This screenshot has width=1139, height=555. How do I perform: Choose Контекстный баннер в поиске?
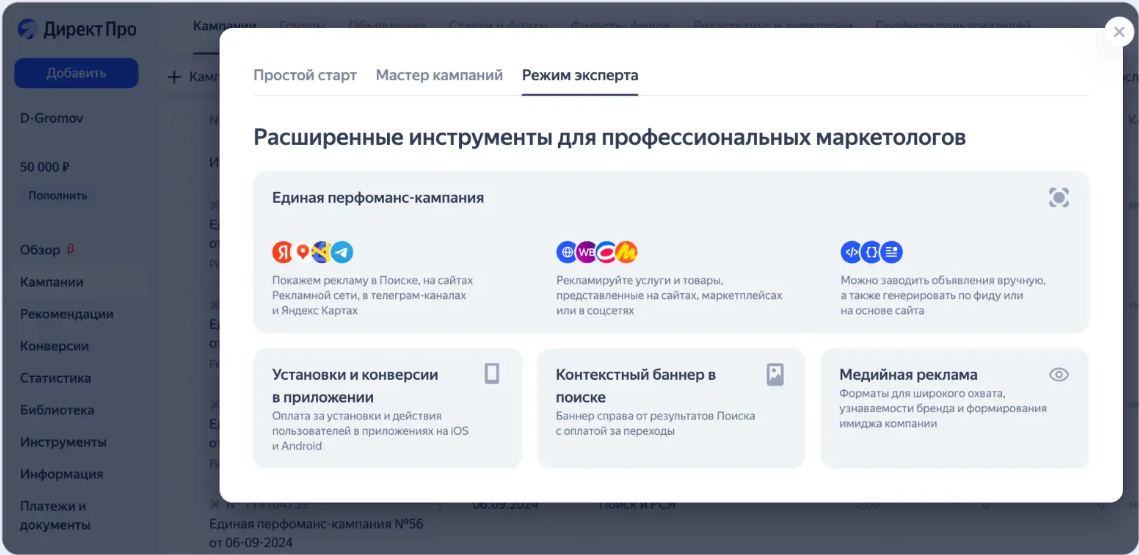pyautogui.click(x=670, y=408)
